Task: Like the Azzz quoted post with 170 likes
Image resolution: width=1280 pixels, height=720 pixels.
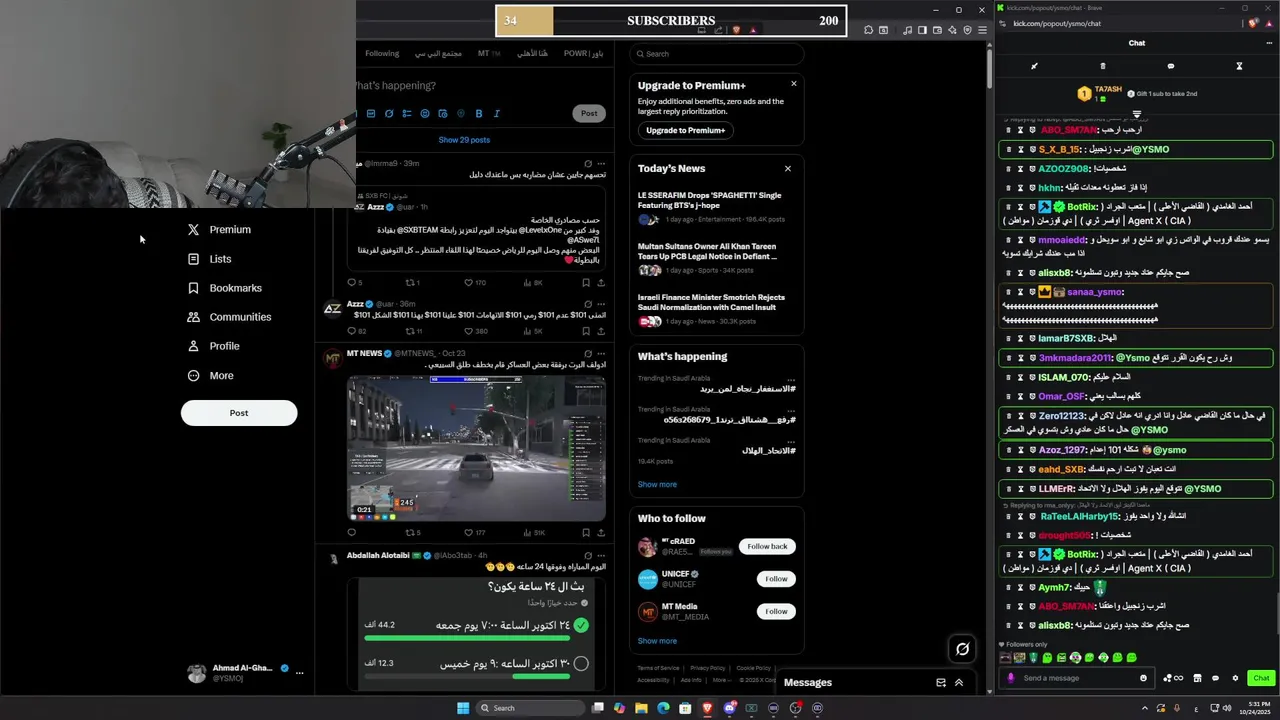Action: click(473, 283)
